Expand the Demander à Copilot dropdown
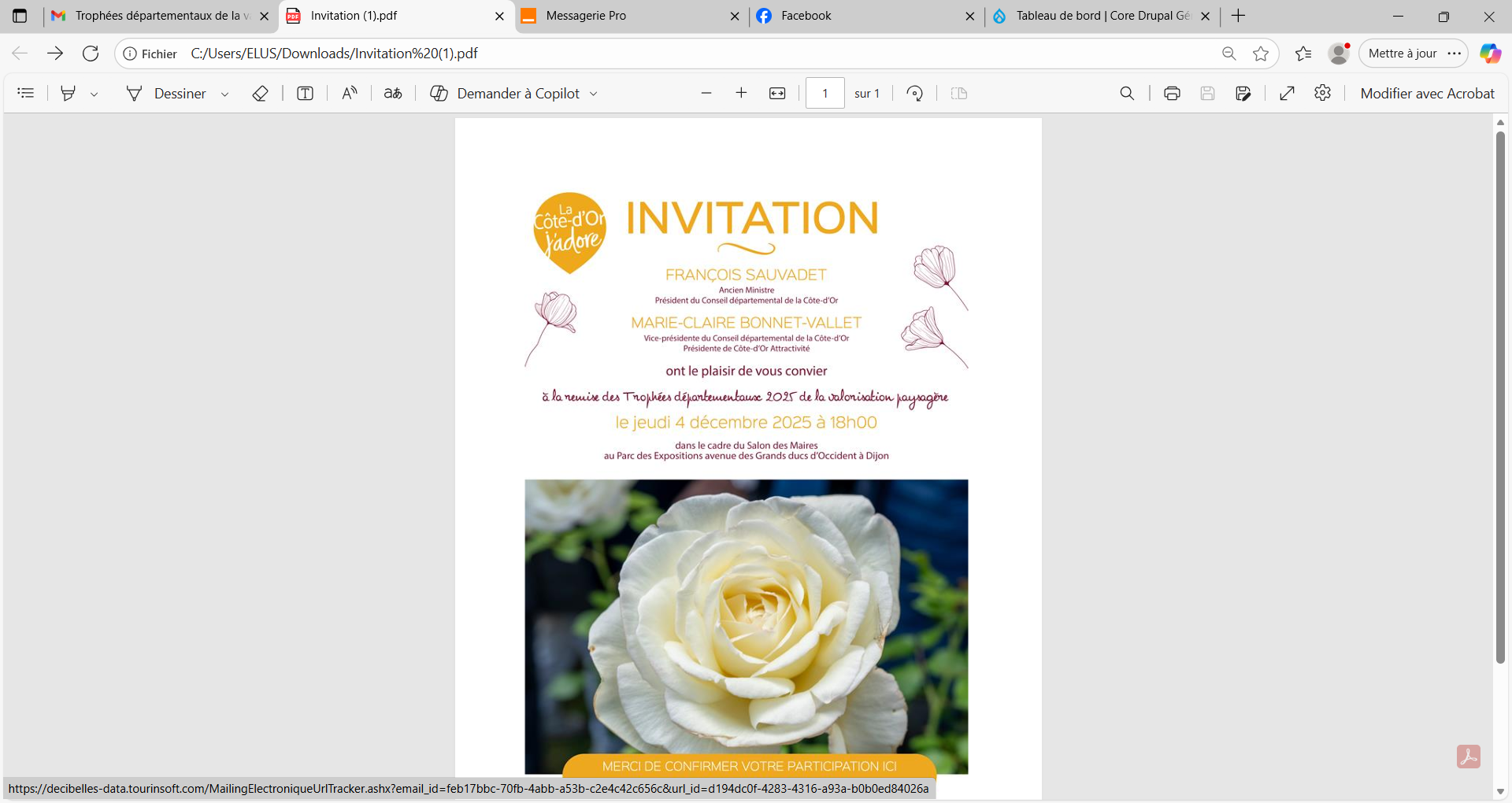 (x=592, y=93)
